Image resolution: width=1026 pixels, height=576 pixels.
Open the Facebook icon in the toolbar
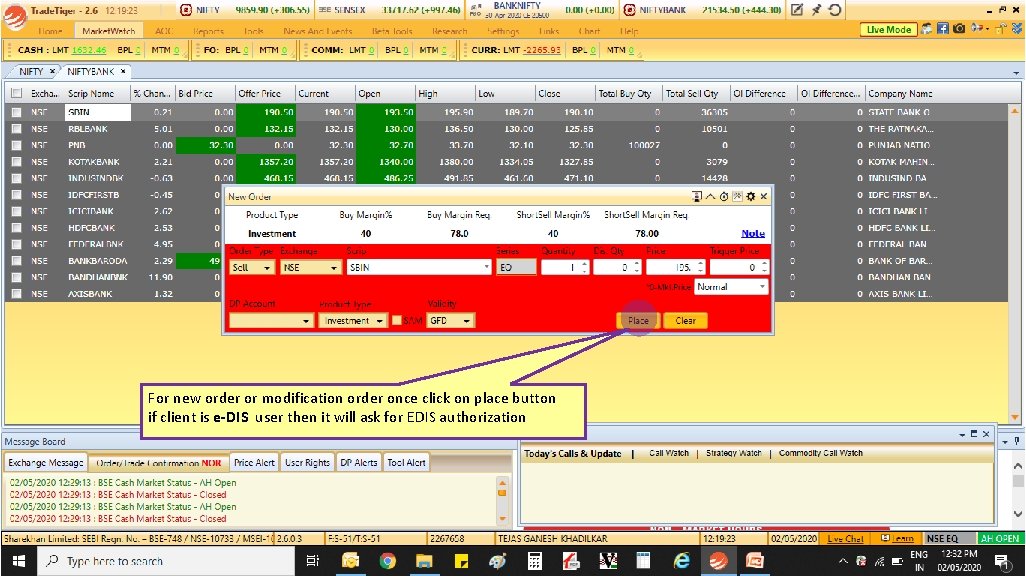pos(942,29)
